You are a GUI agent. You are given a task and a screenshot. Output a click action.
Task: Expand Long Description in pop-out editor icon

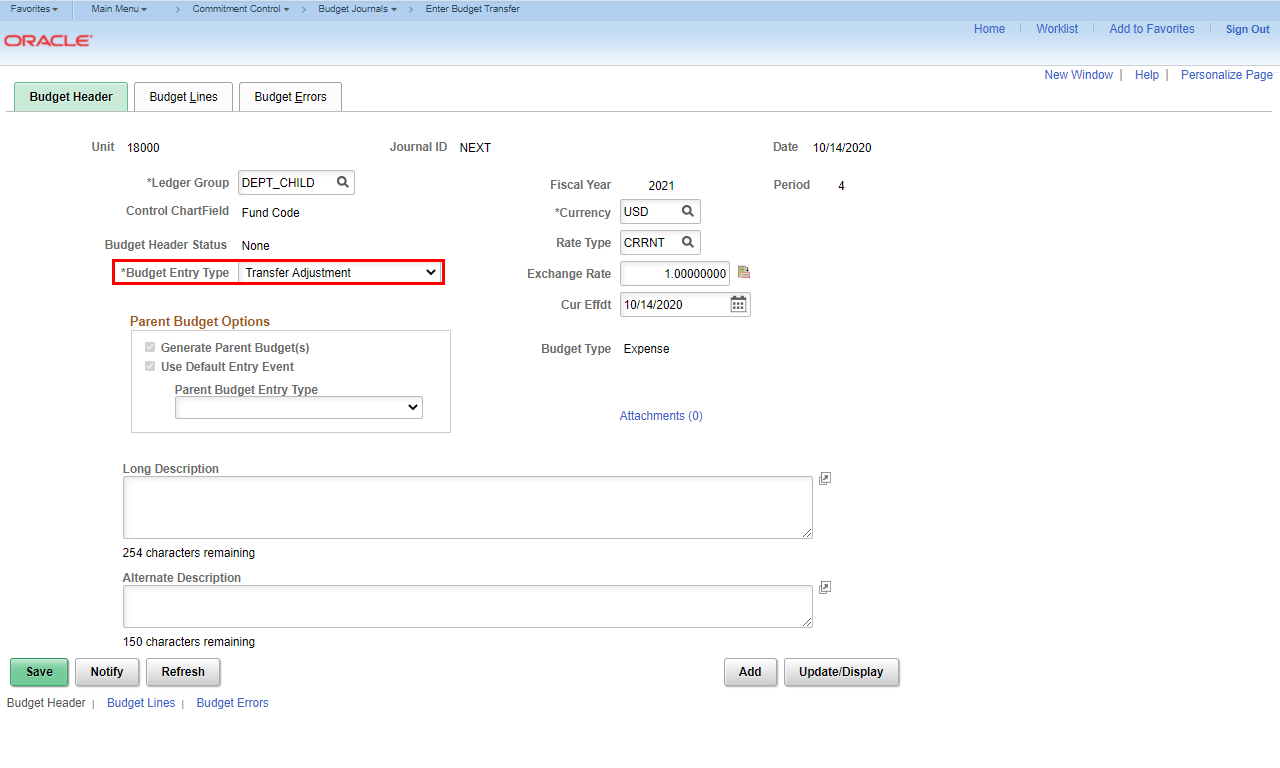(825, 479)
